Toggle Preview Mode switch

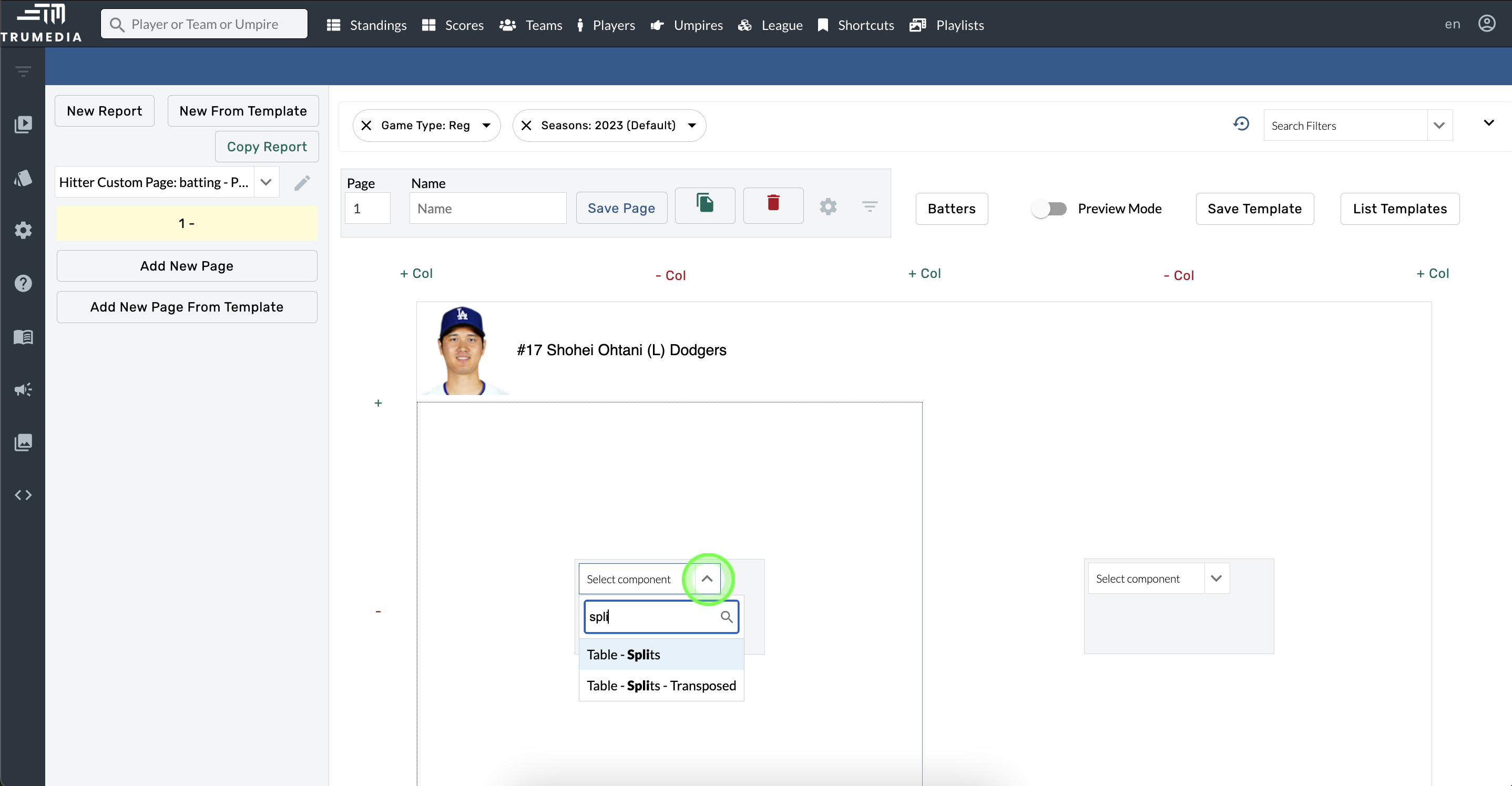point(1049,209)
